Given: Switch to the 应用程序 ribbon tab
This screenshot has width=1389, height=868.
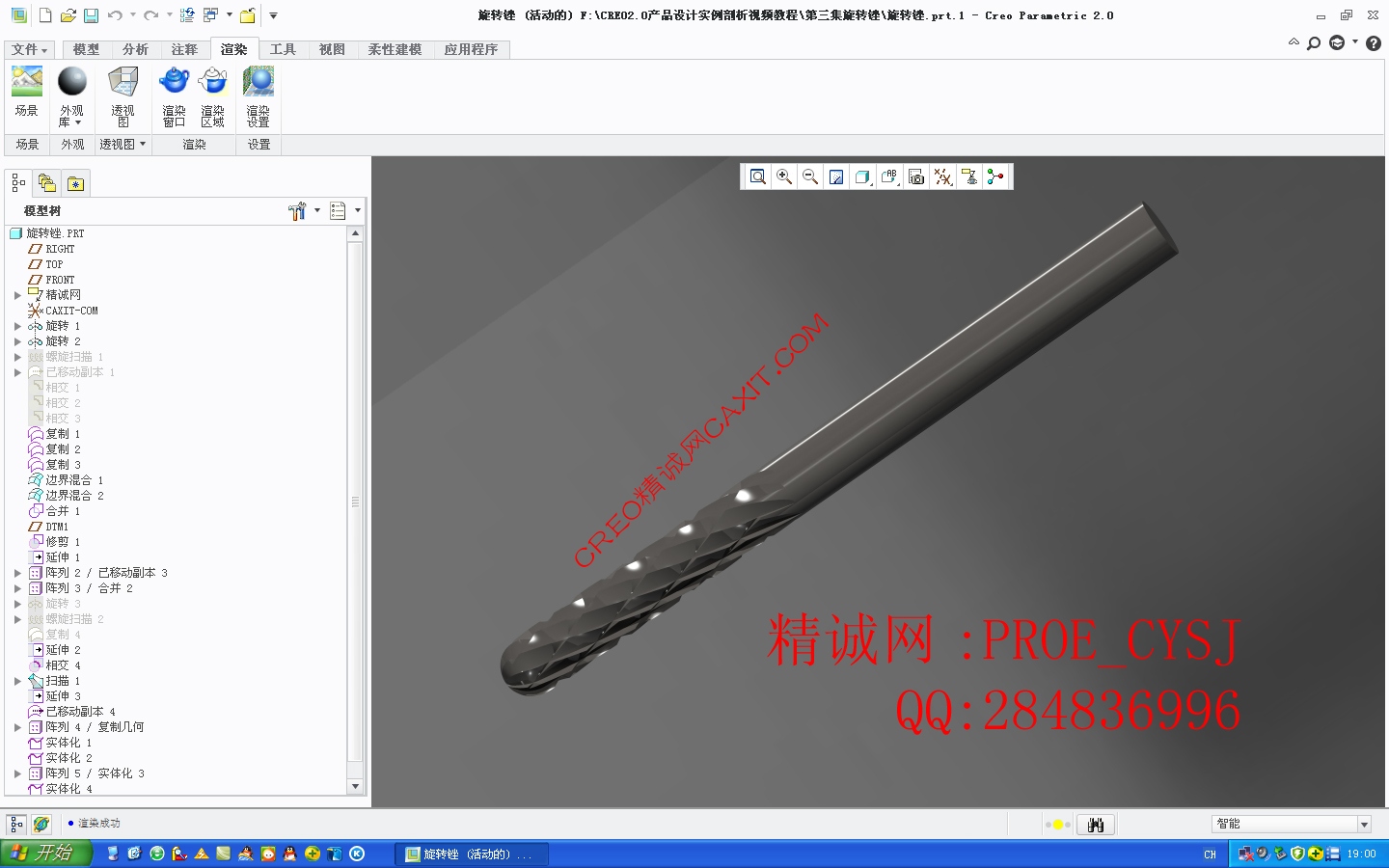Looking at the screenshot, I should (x=471, y=49).
